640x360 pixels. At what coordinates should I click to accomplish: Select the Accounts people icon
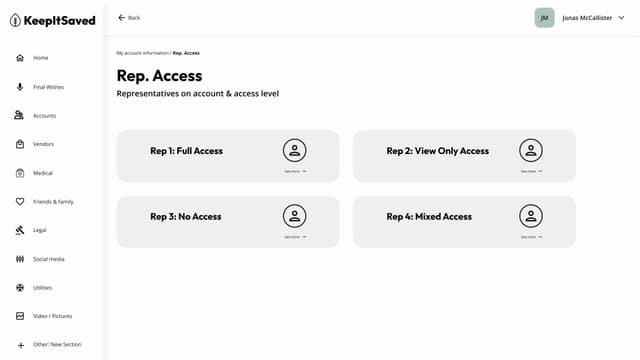[x=19, y=116]
